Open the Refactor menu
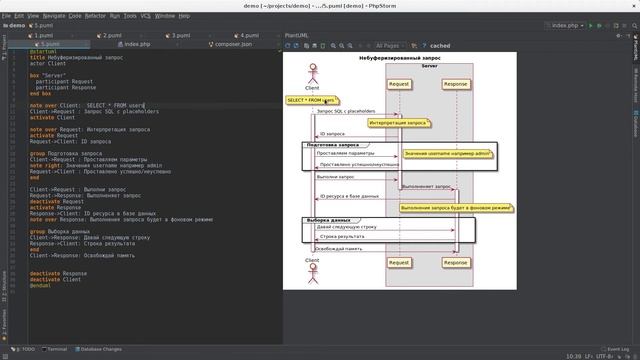This screenshot has width=640, height=360. [95, 16]
